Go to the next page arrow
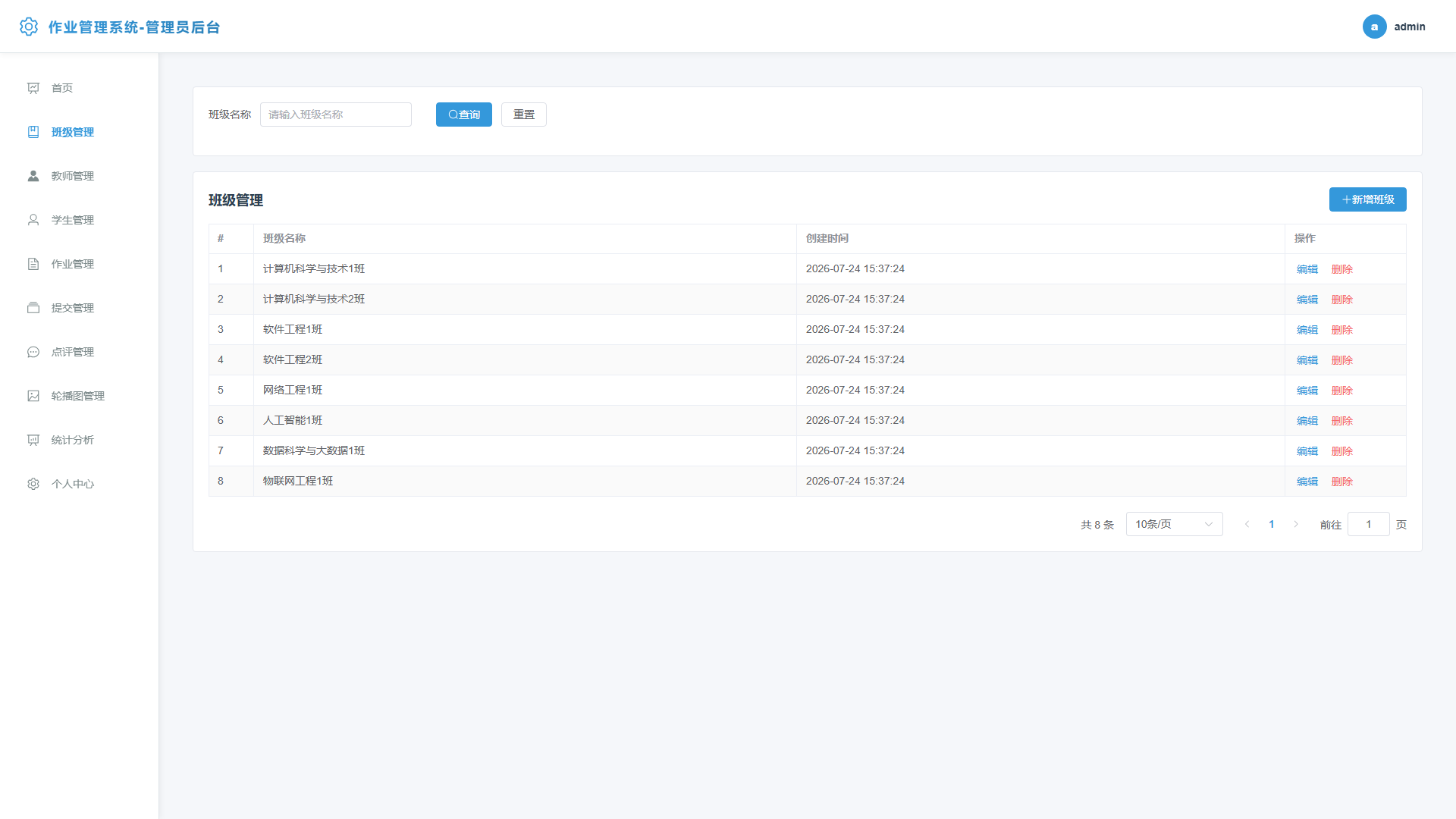This screenshot has width=1456, height=819. pos(1296,524)
